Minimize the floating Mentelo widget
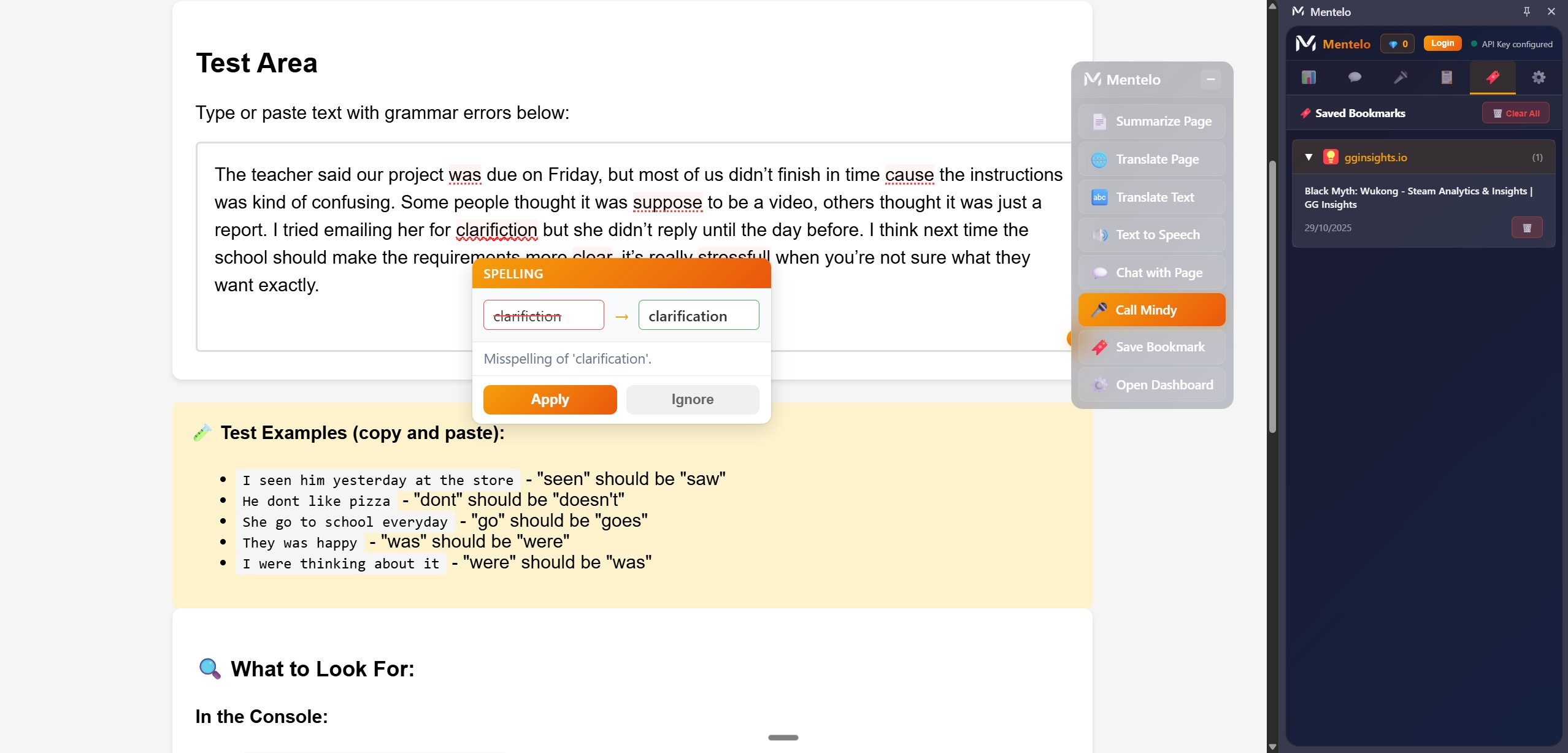Screen dimensions: 1568x753 [1210, 79]
